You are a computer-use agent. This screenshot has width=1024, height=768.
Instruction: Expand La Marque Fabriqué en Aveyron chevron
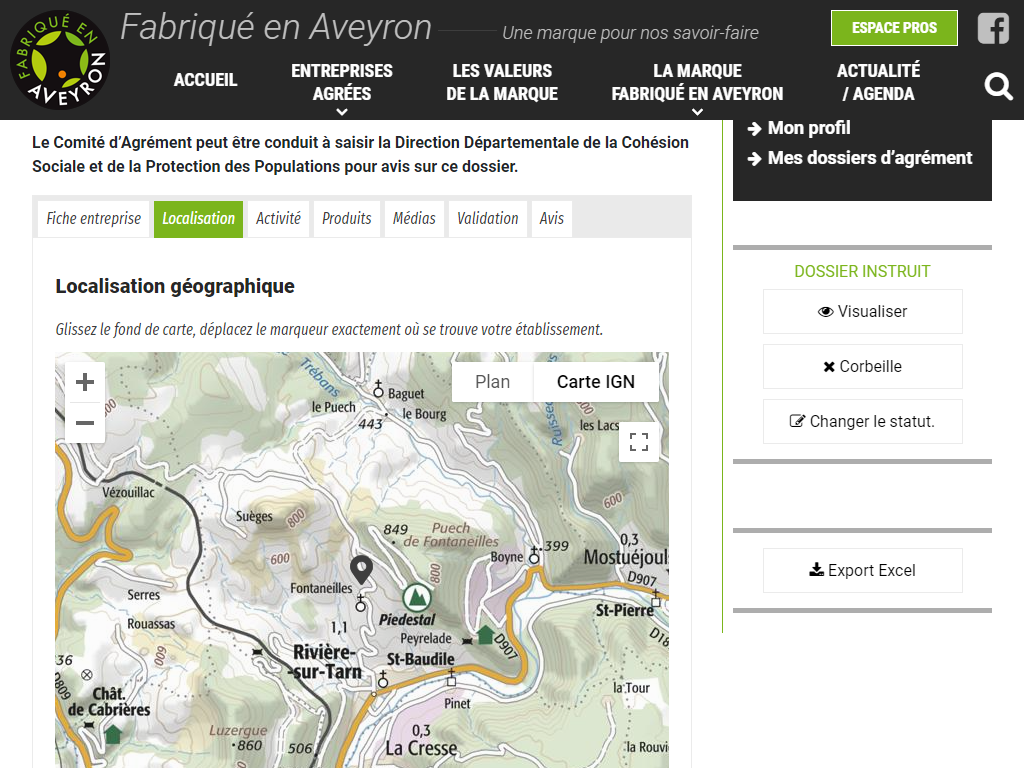click(697, 112)
